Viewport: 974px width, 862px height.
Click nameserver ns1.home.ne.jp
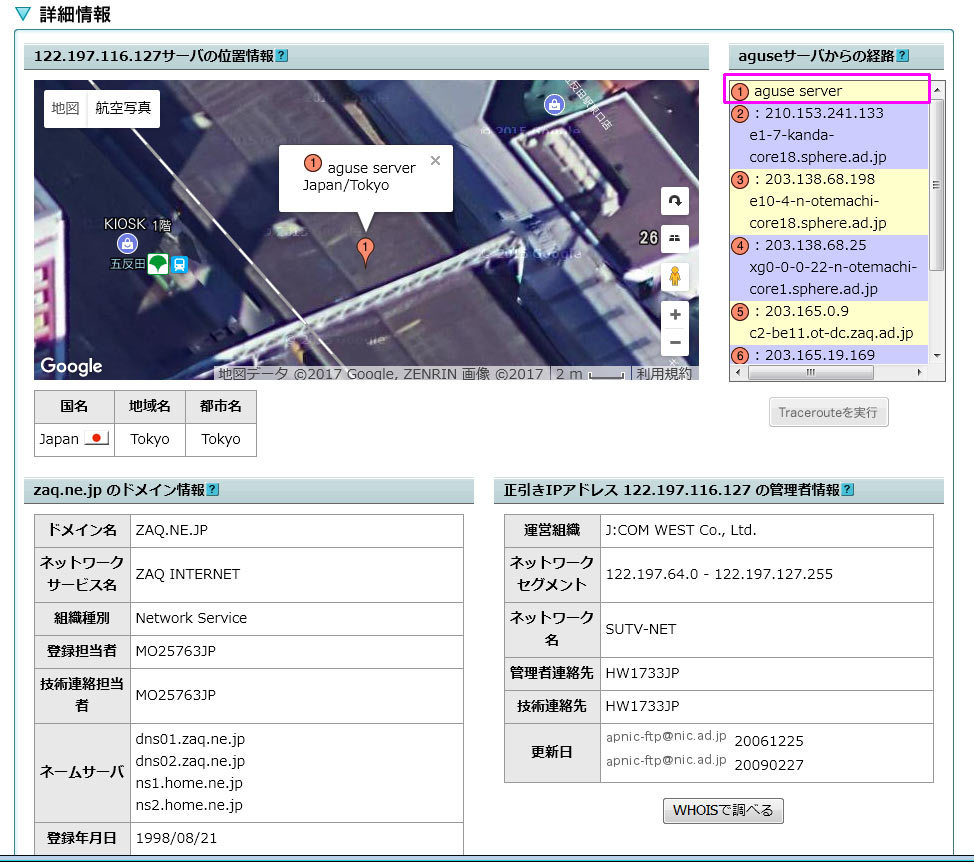click(189, 783)
